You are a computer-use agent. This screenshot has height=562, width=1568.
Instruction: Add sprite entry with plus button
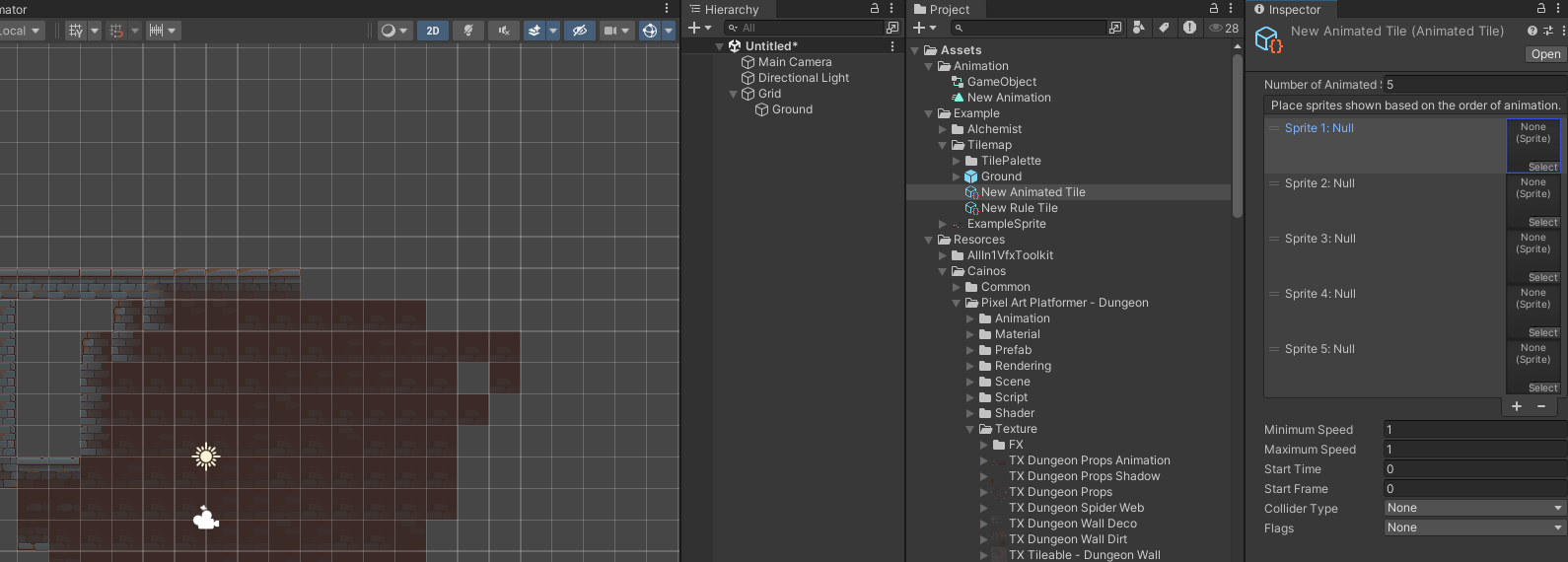1517,406
